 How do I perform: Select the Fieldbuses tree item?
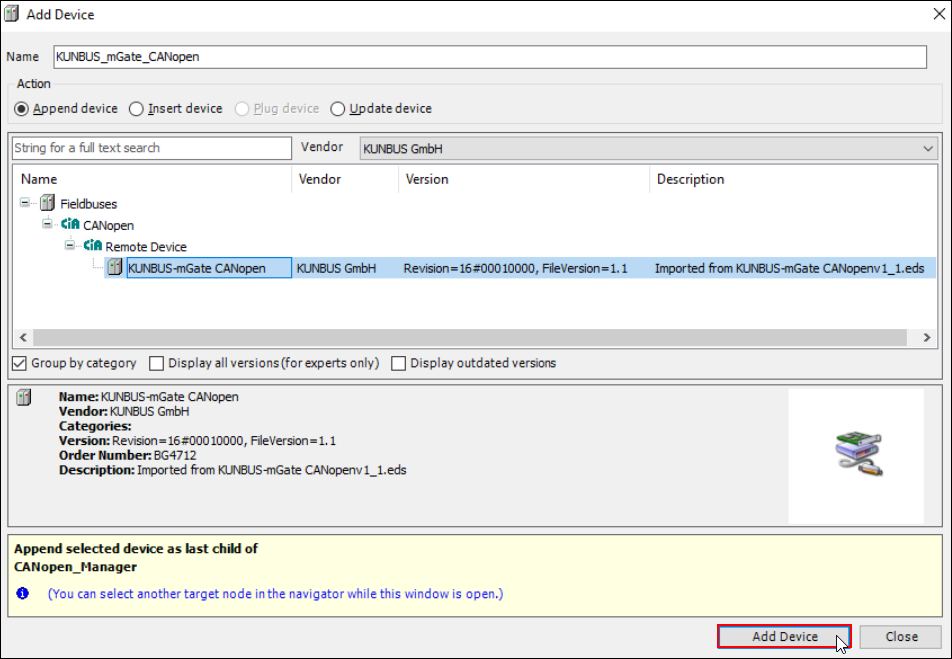coord(89,204)
